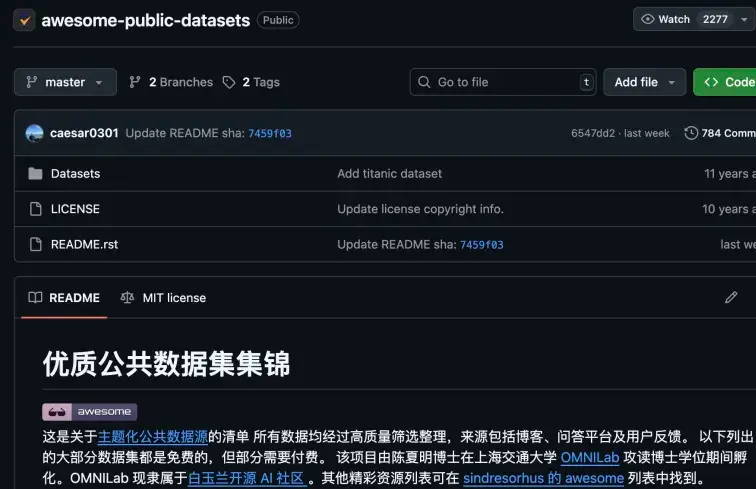This screenshot has height=489, width=756.
Task: Click the tag icon beside 2 Tags
Action: (229, 82)
